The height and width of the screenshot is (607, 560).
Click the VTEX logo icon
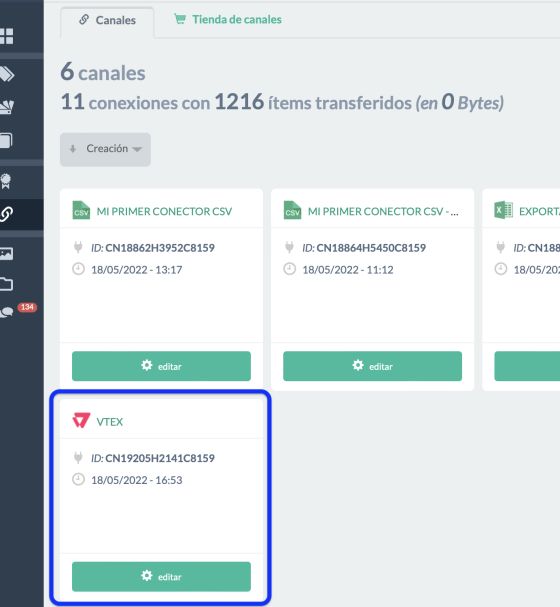point(81,420)
